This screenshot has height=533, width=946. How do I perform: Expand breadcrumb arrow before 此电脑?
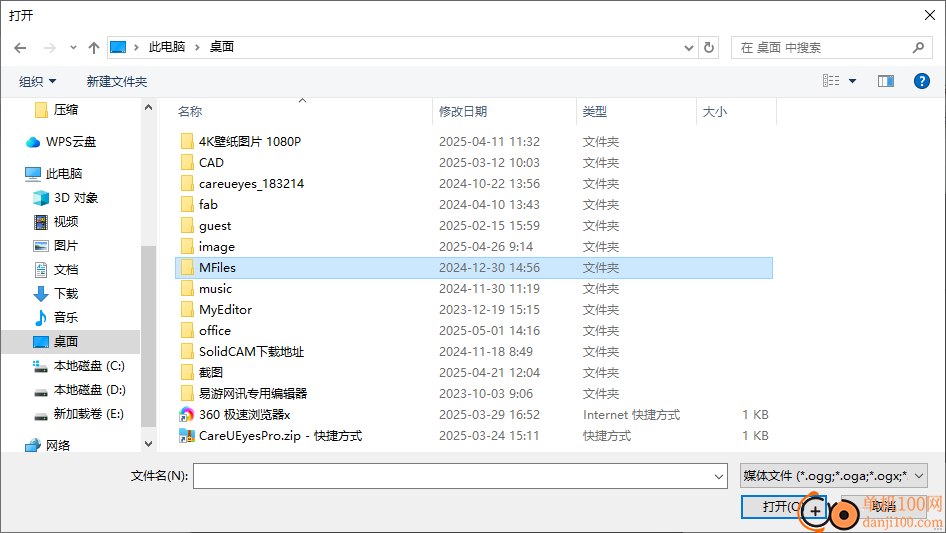click(136, 47)
